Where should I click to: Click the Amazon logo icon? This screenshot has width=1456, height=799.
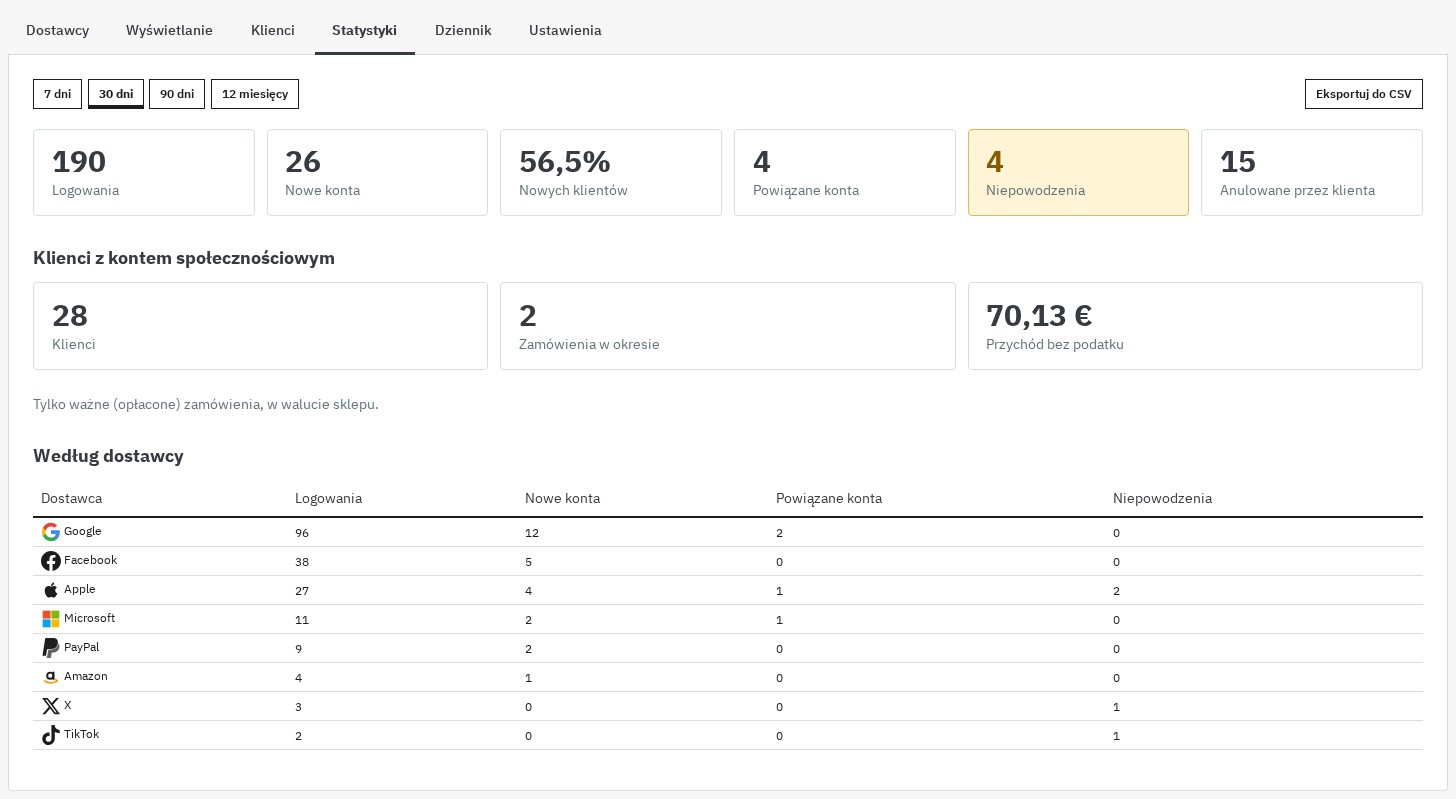[51, 677]
